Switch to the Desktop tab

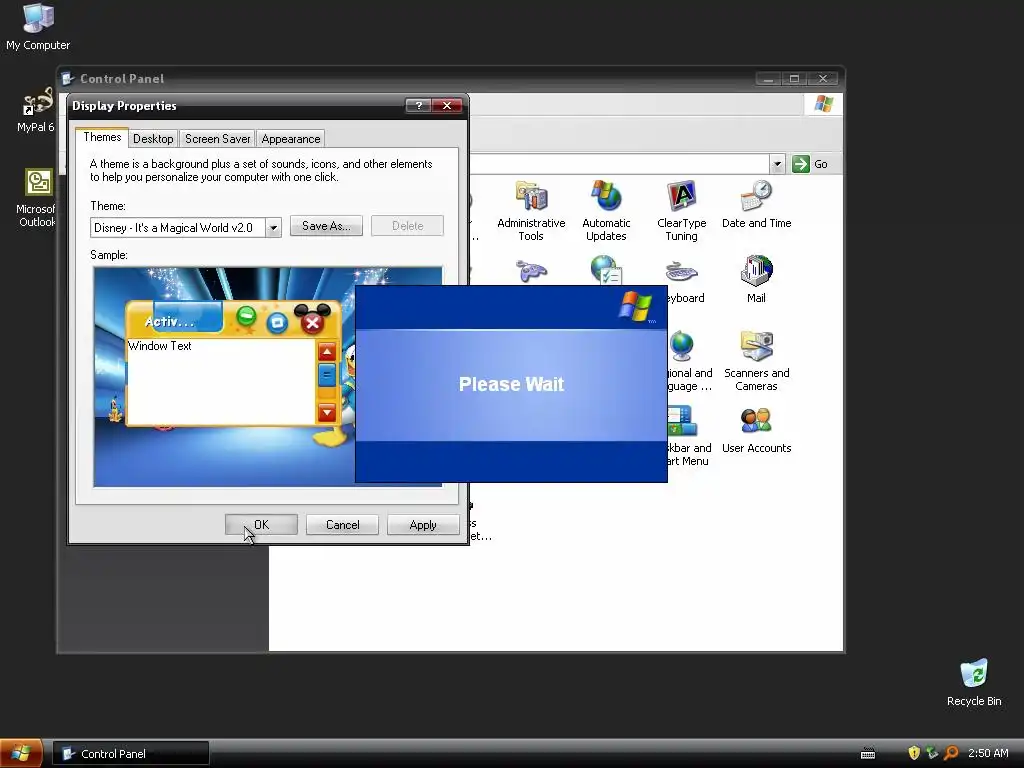click(x=153, y=138)
